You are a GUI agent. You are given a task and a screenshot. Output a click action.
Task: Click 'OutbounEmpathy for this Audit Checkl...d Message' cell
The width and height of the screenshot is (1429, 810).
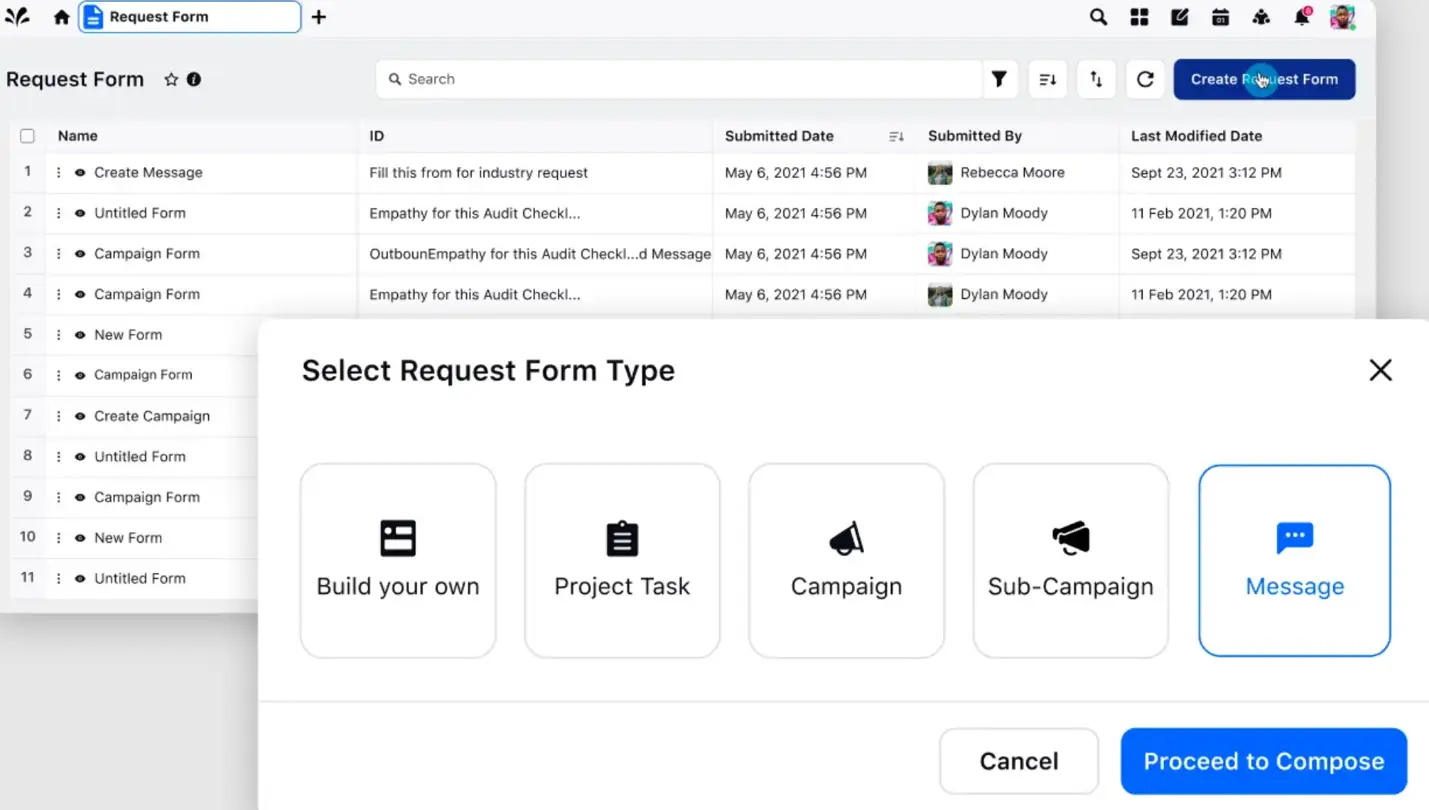pos(540,254)
